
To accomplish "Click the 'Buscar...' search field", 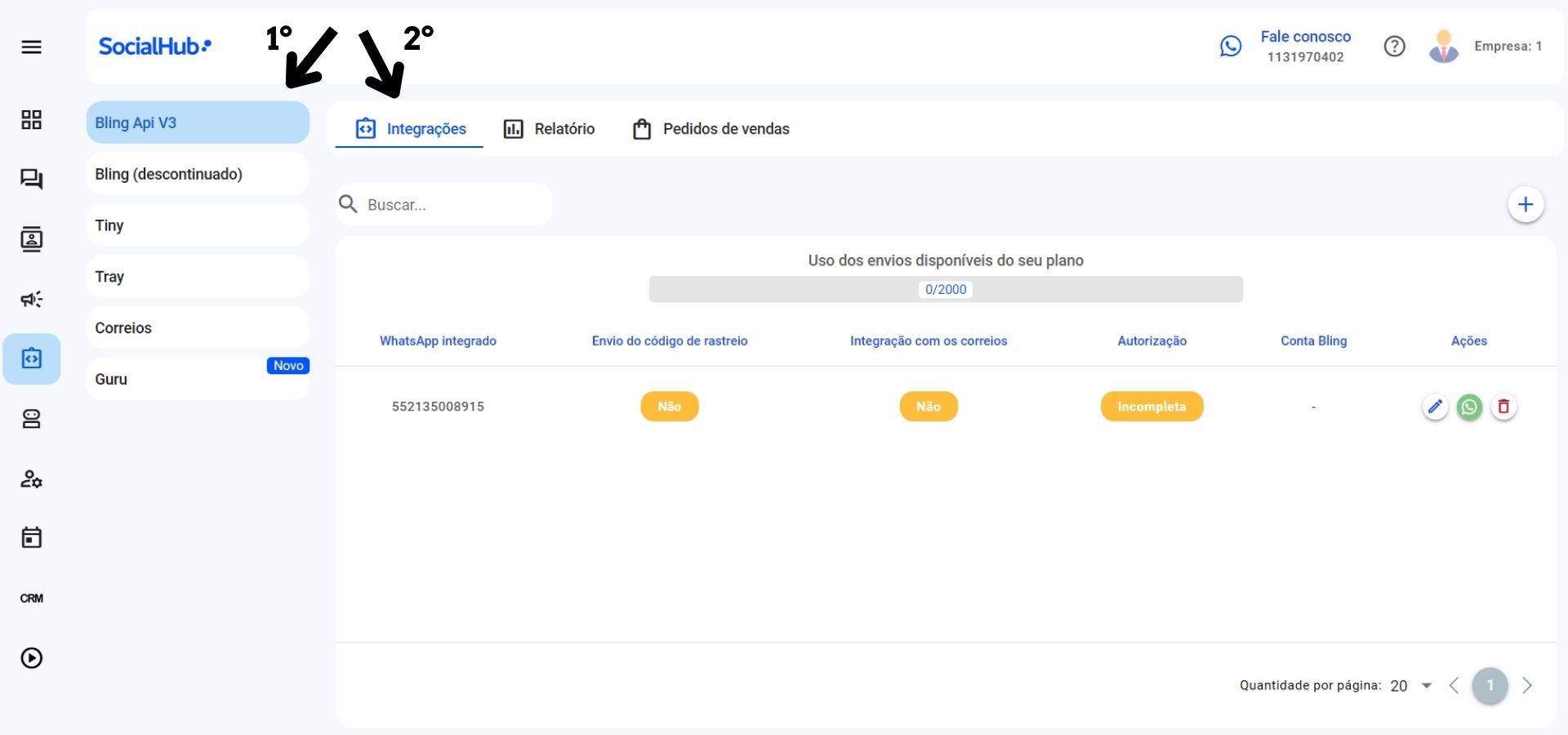I will coord(443,204).
